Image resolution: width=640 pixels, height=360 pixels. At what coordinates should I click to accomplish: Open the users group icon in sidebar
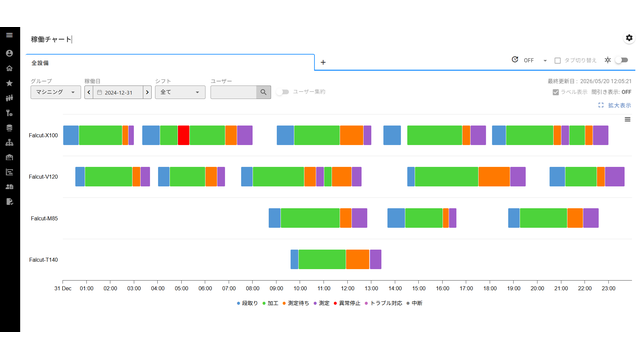tap(9, 187)
